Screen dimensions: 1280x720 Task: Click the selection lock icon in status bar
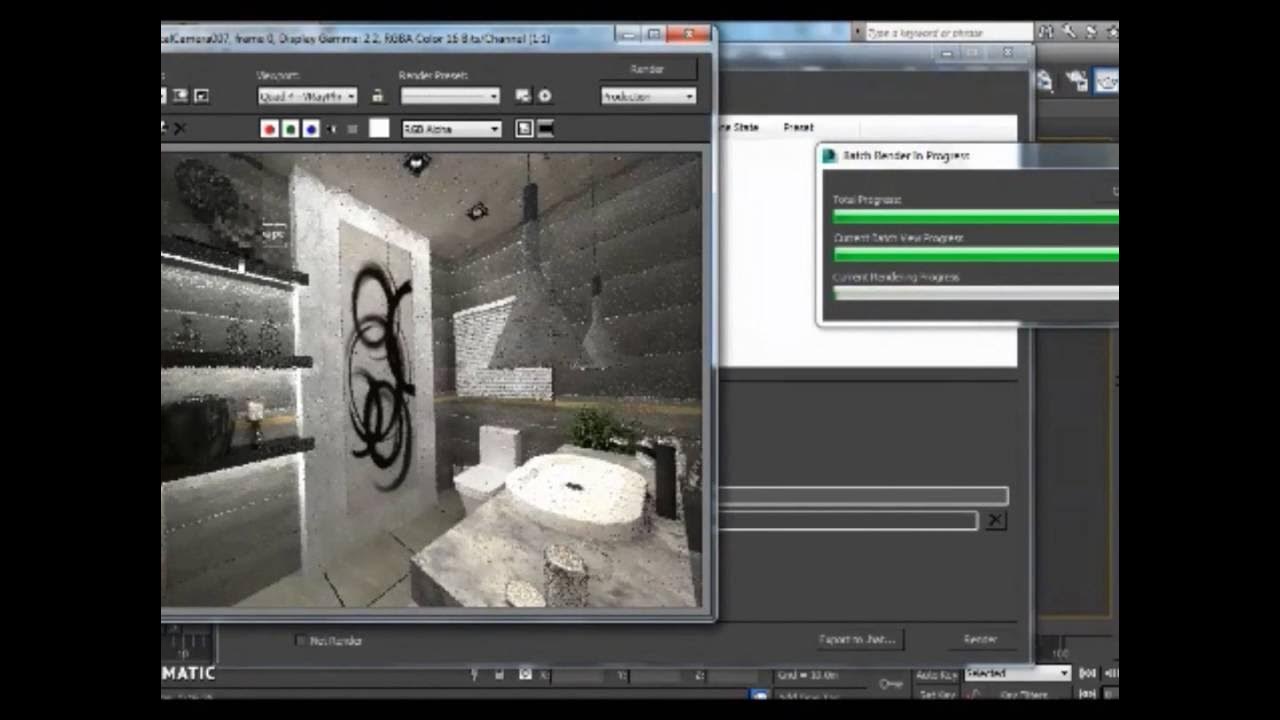click(499, 675)
